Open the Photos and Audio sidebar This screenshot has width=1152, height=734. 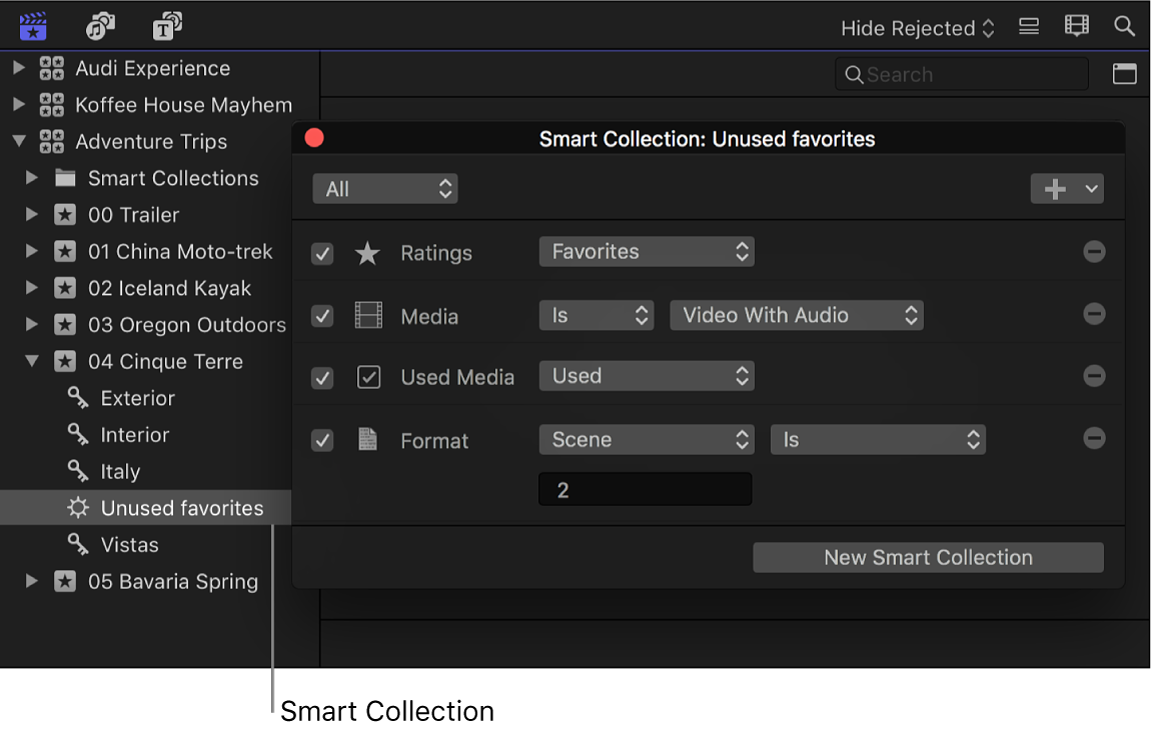(100, 26)
